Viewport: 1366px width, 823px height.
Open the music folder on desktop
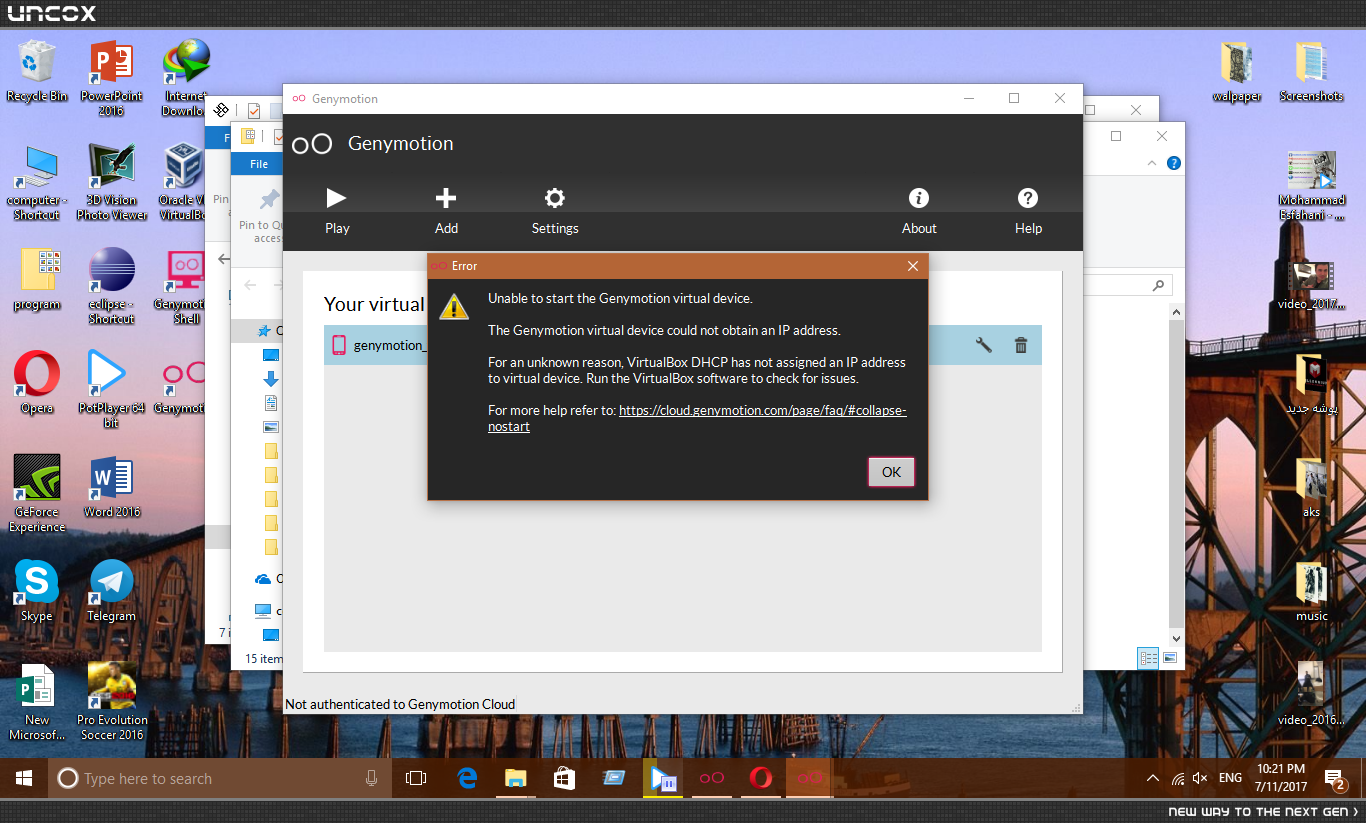[x=1311, y=592]
